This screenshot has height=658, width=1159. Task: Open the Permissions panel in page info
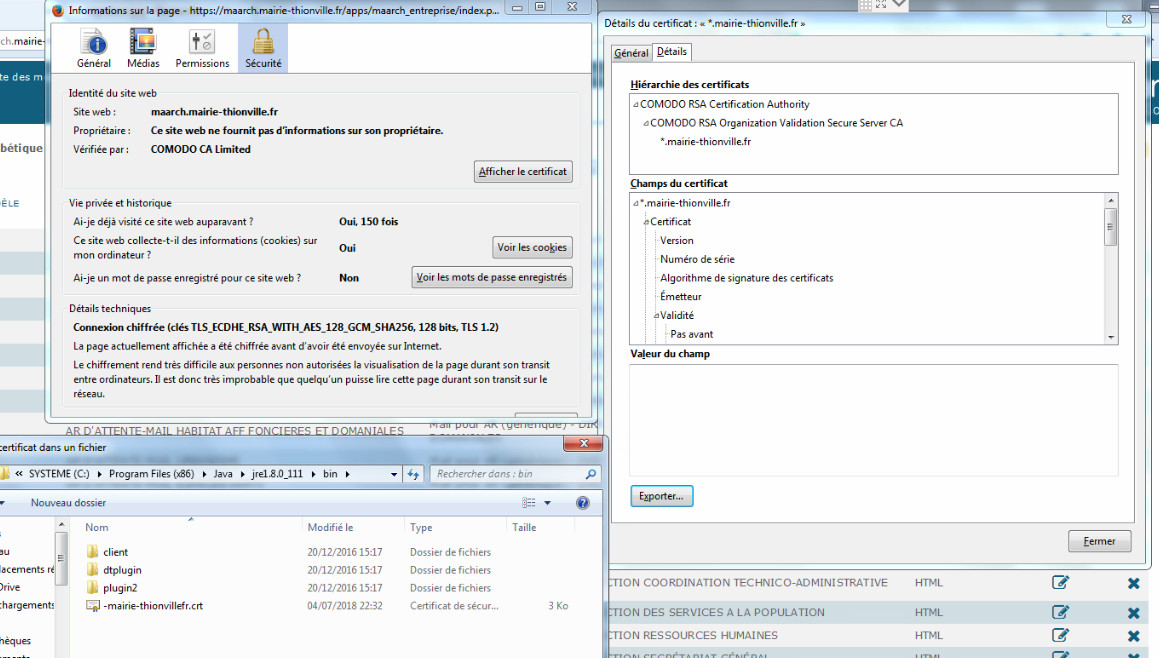click(202, 47)
